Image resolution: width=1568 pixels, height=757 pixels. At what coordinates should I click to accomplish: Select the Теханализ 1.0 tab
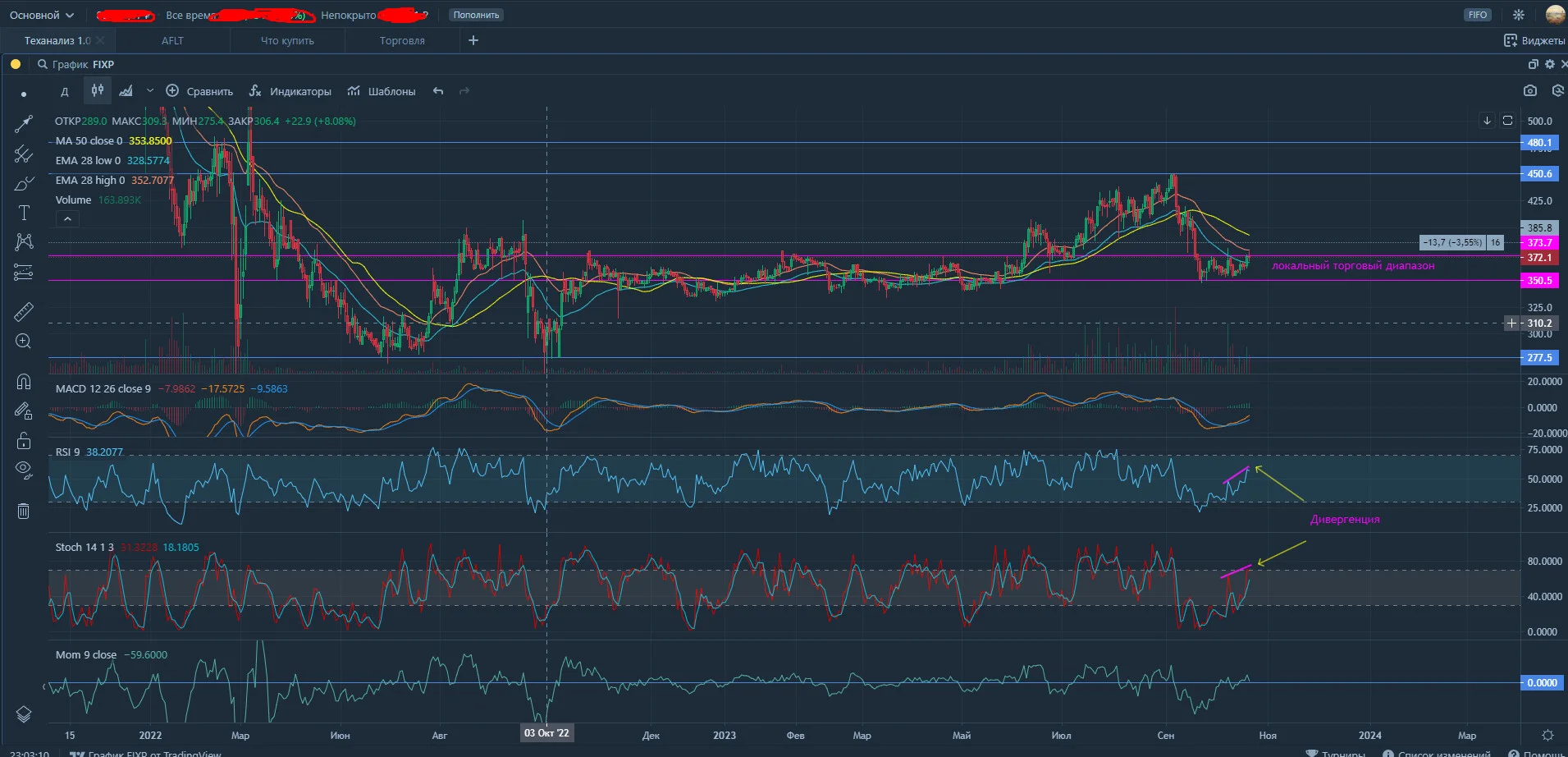tap(57, 40)
